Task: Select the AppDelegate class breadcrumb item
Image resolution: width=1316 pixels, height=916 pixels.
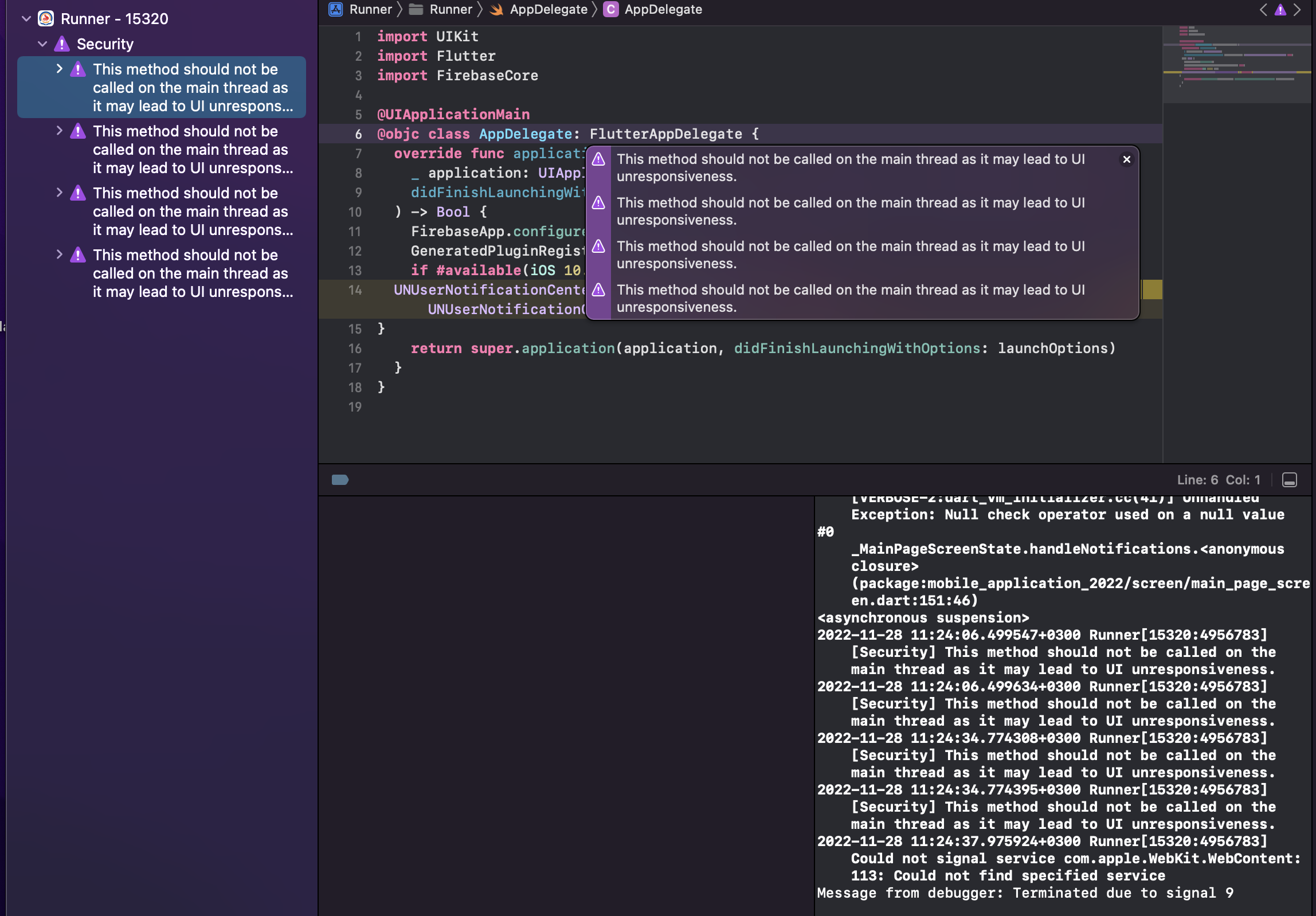Action: (663, 9)
